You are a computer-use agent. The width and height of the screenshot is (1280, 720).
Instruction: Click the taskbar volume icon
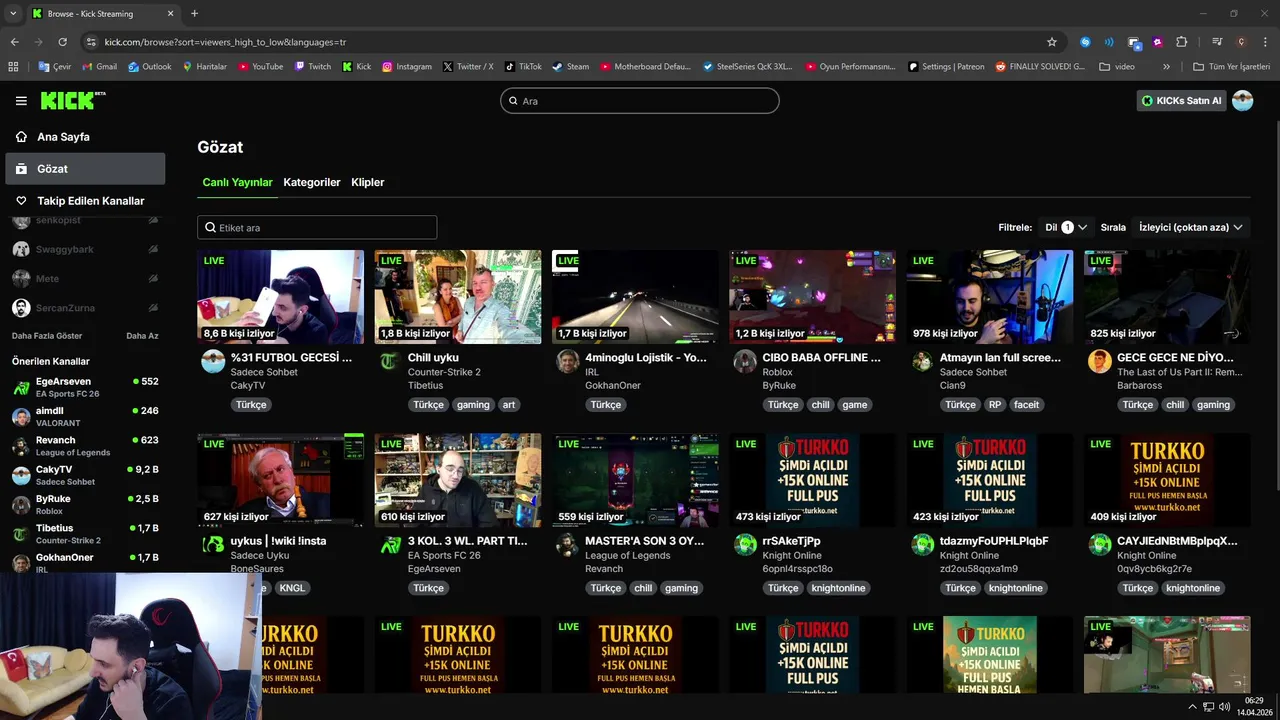coord(1224,706)
